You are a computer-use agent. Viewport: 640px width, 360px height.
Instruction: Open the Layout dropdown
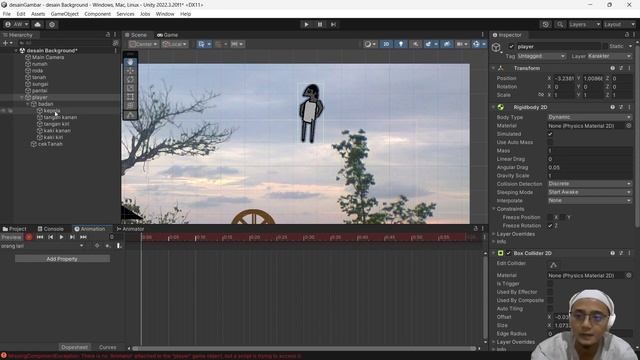click(x=619, y=24)
